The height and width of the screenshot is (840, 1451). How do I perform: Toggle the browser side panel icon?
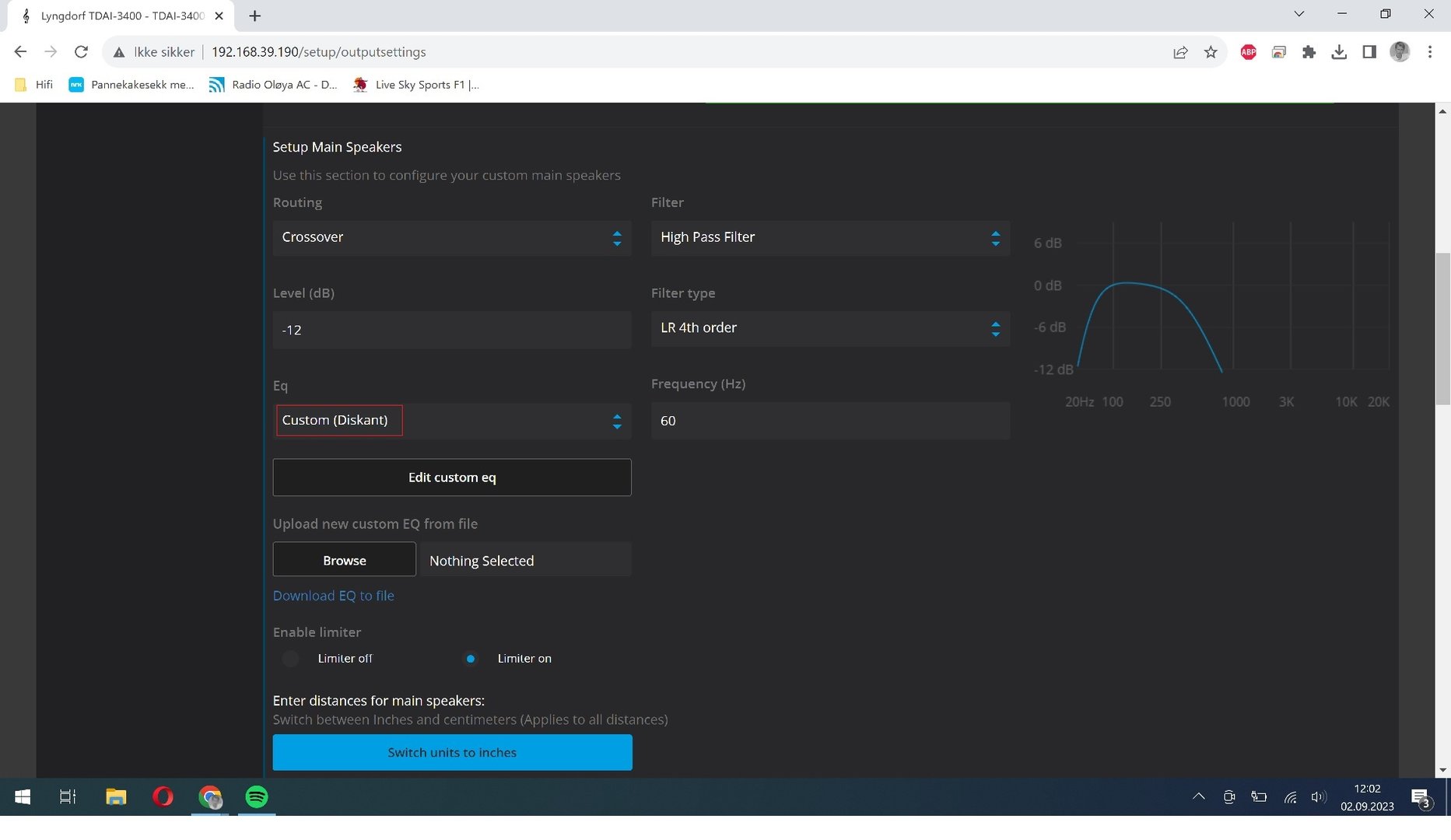click(1369, 52)
